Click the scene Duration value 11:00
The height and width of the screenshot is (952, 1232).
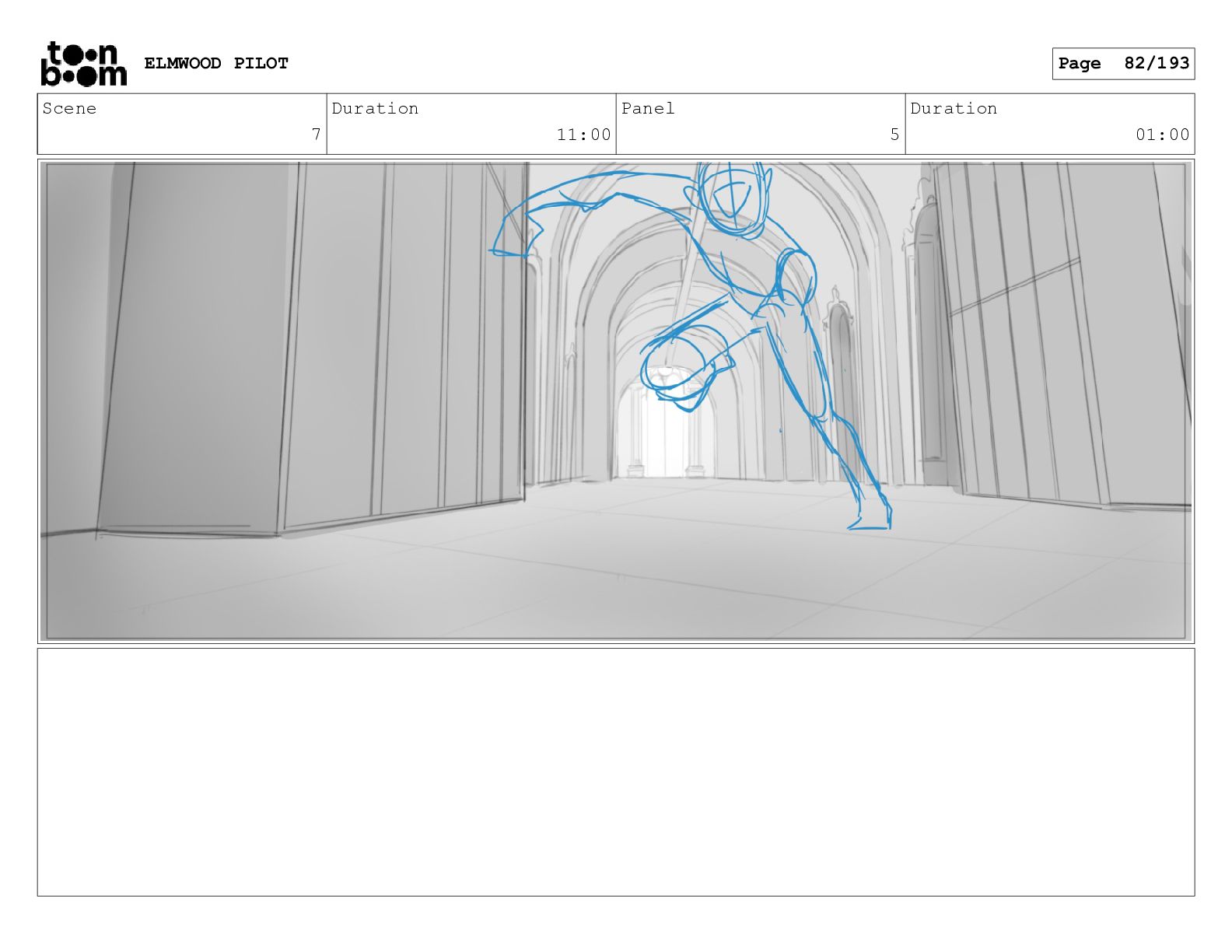pos(583,135)
